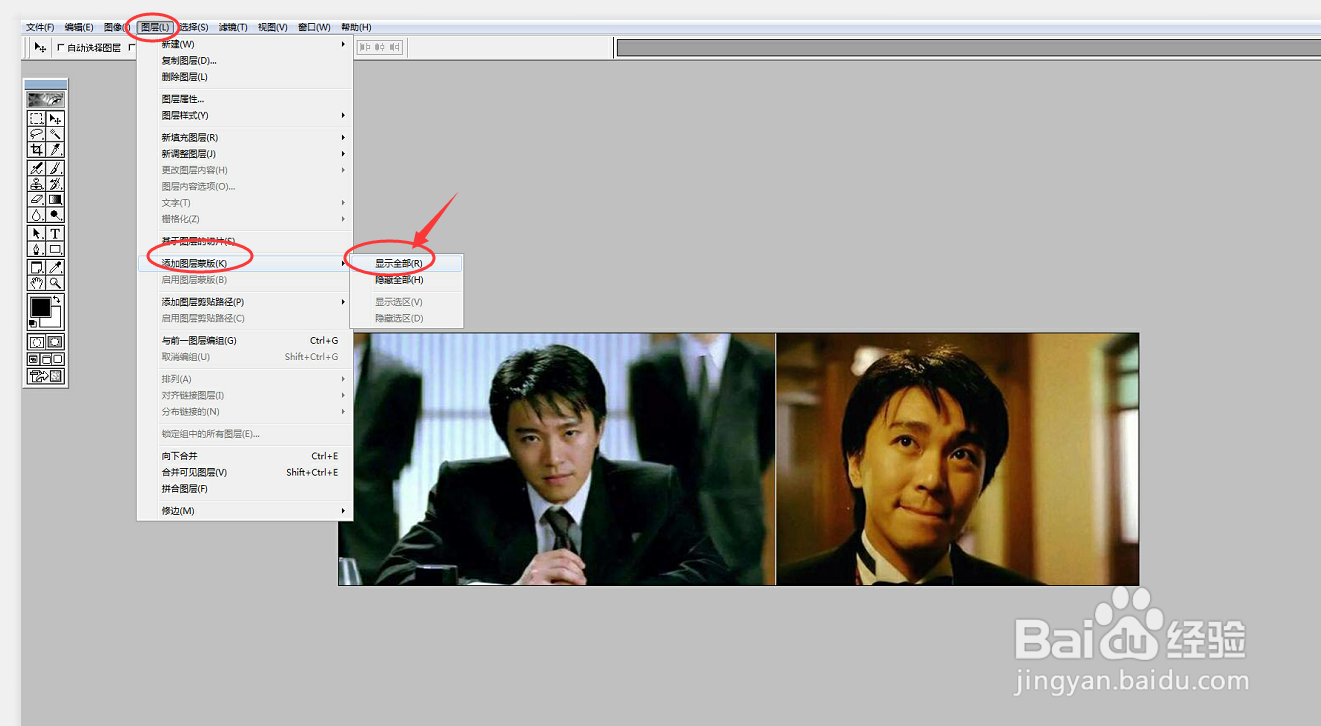Expand the 图层样式(Y) submenu

pyautogui.click(x=245, y=115)
